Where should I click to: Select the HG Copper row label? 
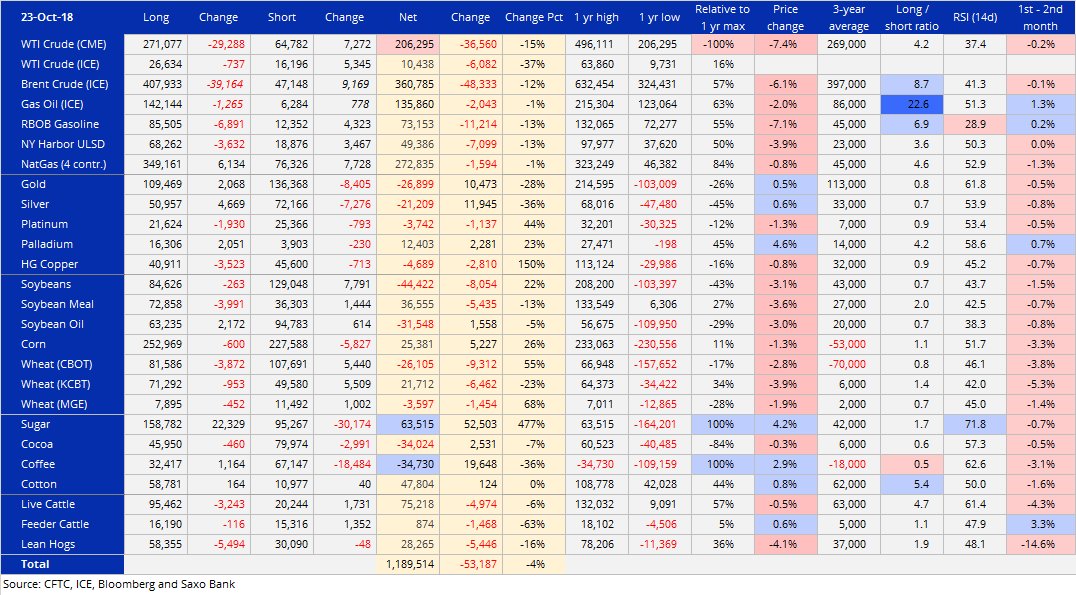[x=49, y=264]
